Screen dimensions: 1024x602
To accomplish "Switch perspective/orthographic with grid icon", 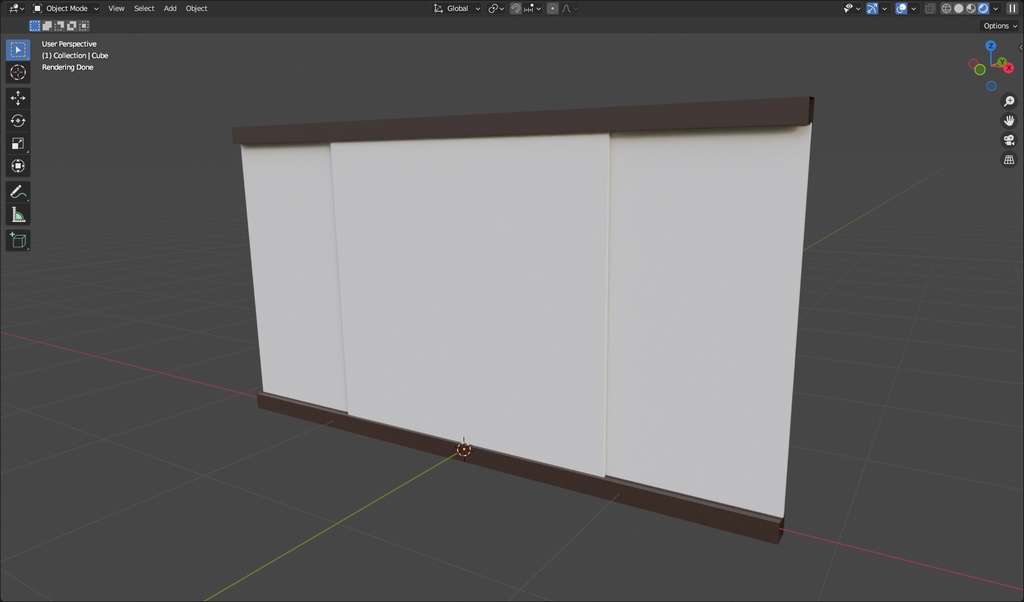I will point(1009,160).
